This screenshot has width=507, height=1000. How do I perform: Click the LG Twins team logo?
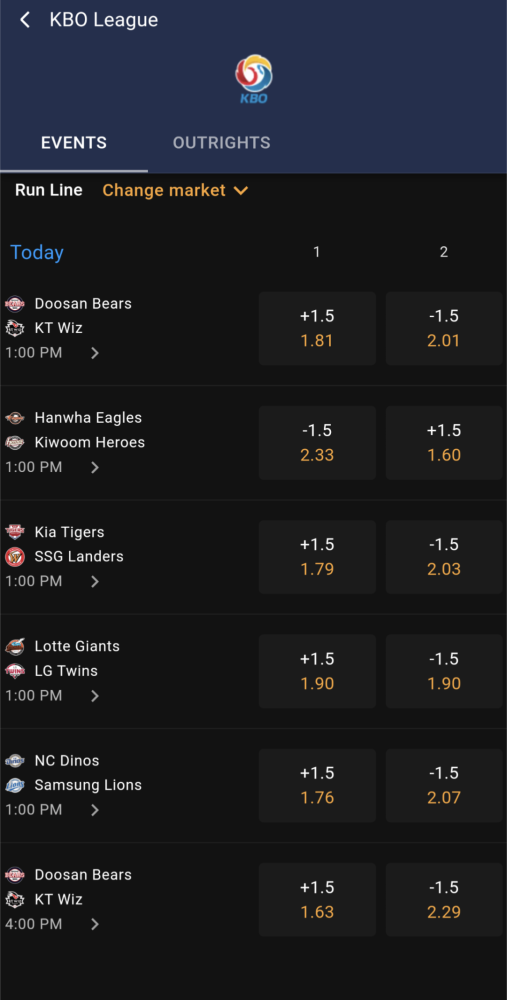point(15,671)
